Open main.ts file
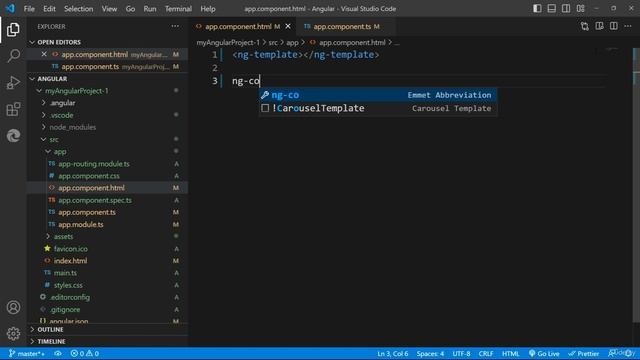 point(108,273)
